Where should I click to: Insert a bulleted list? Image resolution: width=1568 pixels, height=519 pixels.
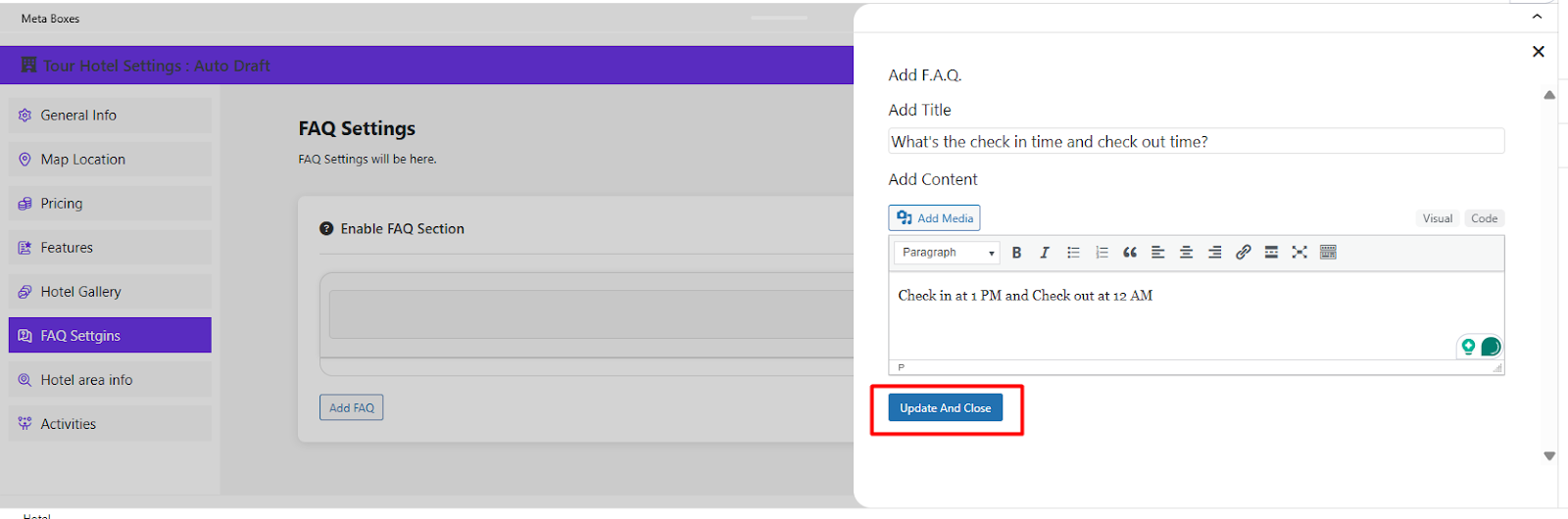(1073, 253)
